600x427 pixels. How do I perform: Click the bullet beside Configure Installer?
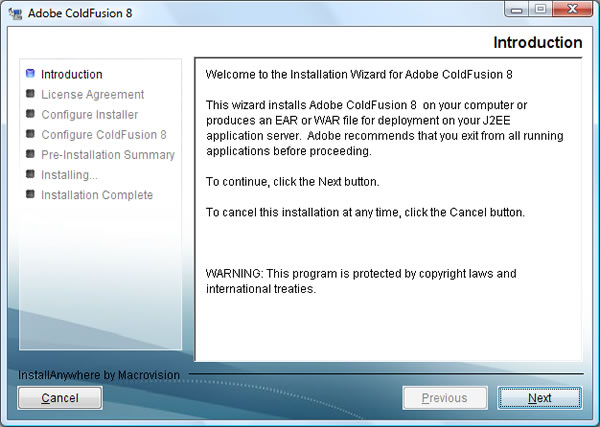coord(30,114)
